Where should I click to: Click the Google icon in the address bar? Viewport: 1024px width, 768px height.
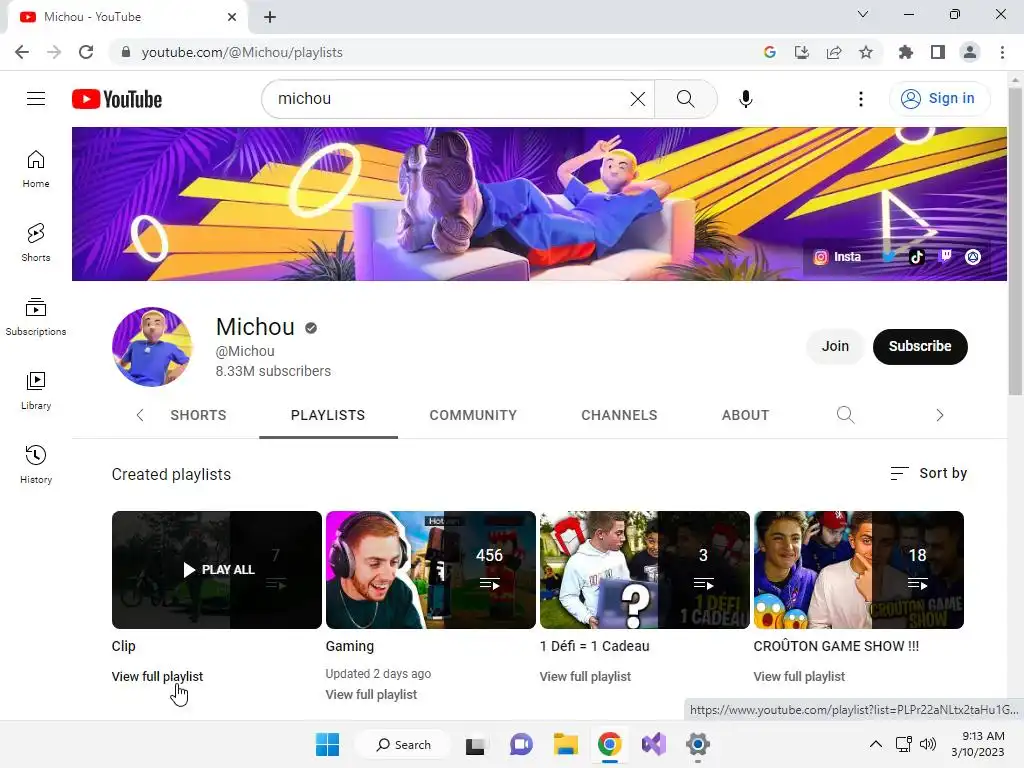(769, 52)
